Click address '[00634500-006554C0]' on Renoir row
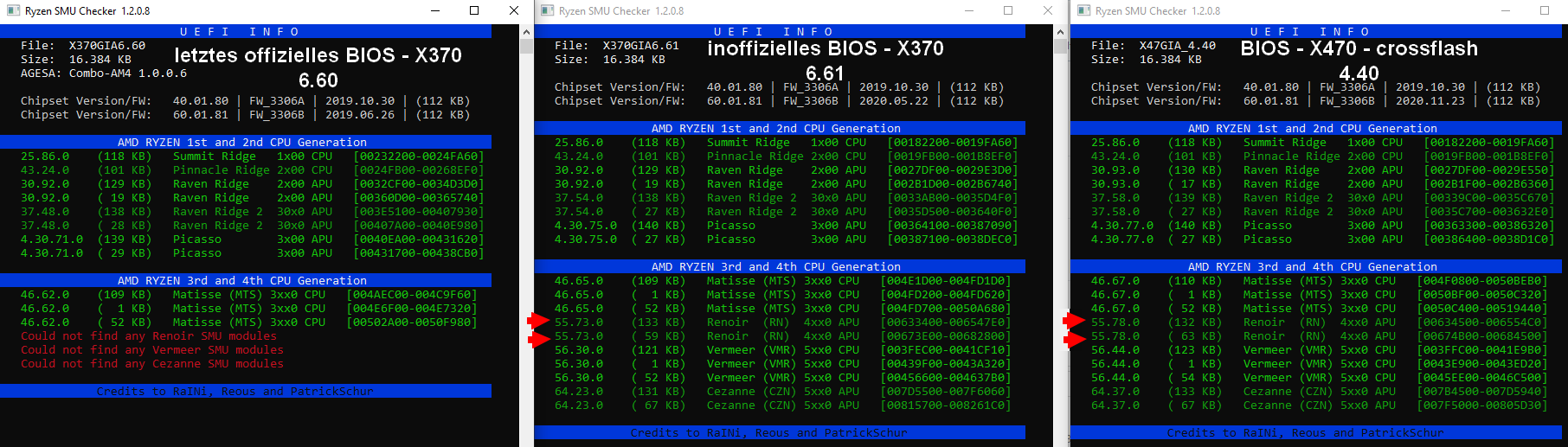1568x447 pixels. click(x=1482, y=322)
